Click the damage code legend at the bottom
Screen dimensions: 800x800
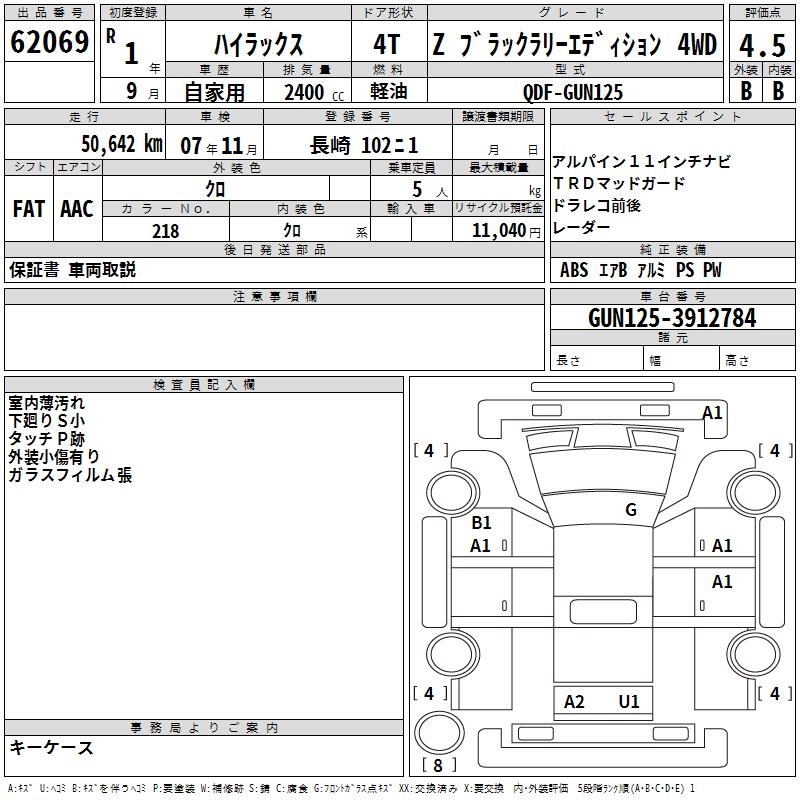(x=352, y=788)
